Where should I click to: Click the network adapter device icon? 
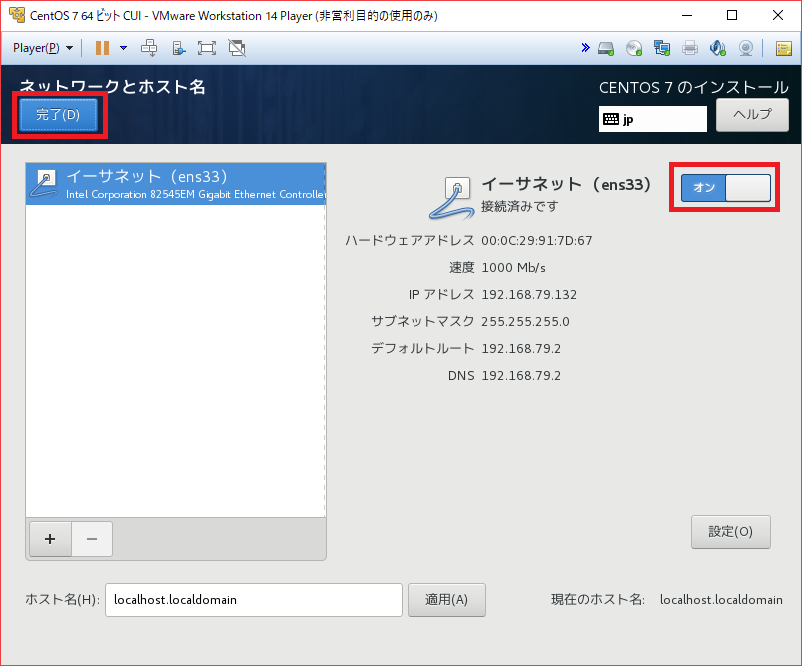coord(662,48)
